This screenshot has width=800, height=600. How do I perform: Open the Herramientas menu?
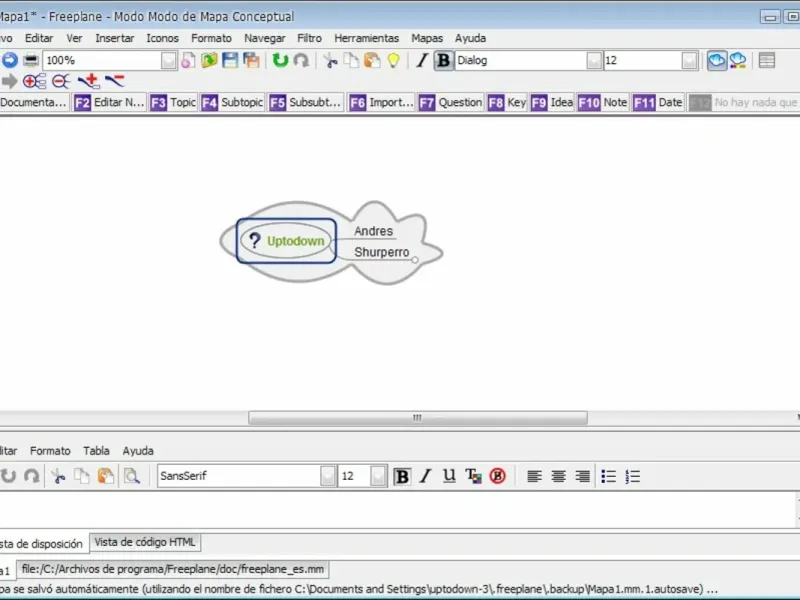[366, 38]
